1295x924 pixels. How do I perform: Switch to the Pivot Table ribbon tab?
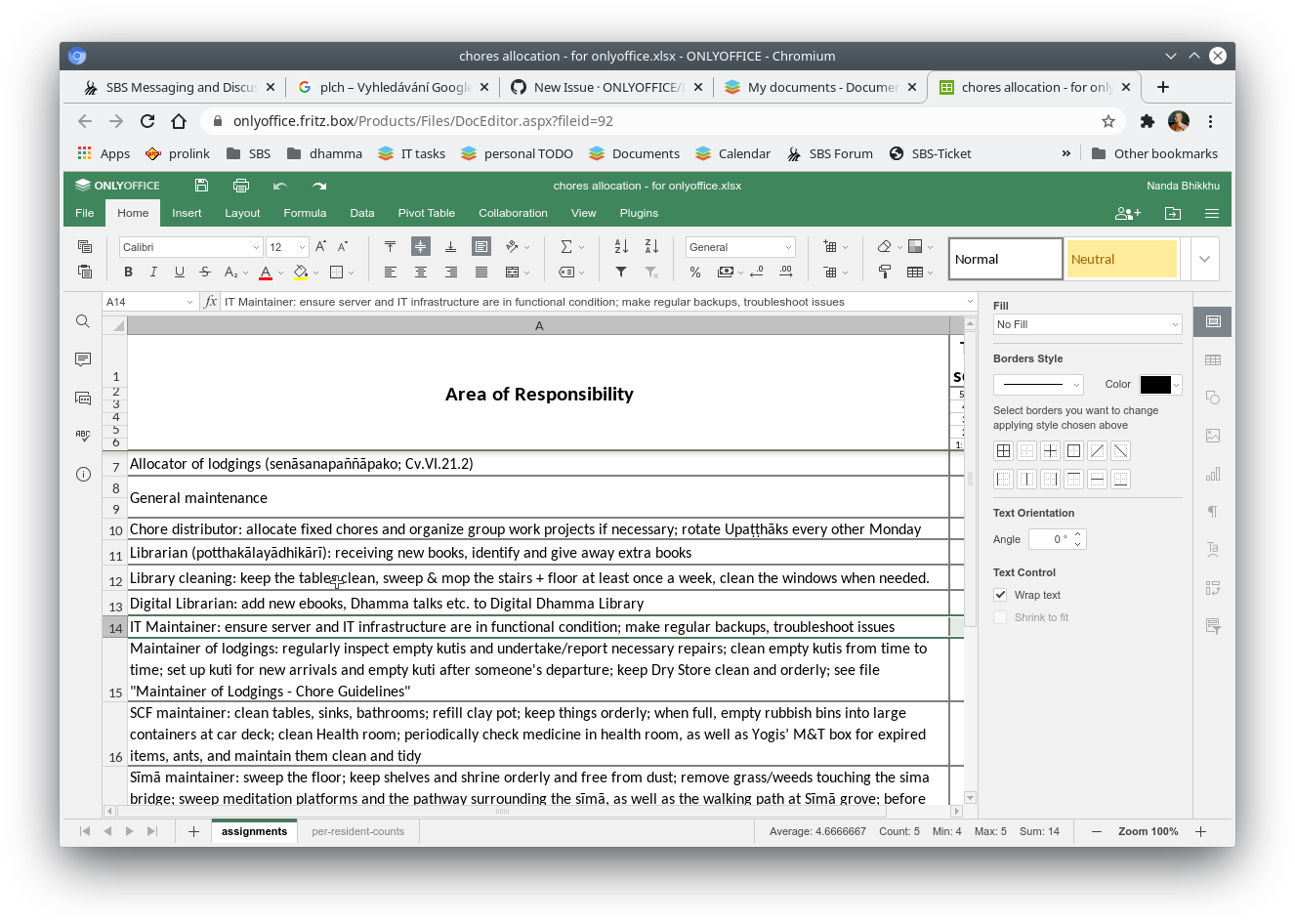426,213
